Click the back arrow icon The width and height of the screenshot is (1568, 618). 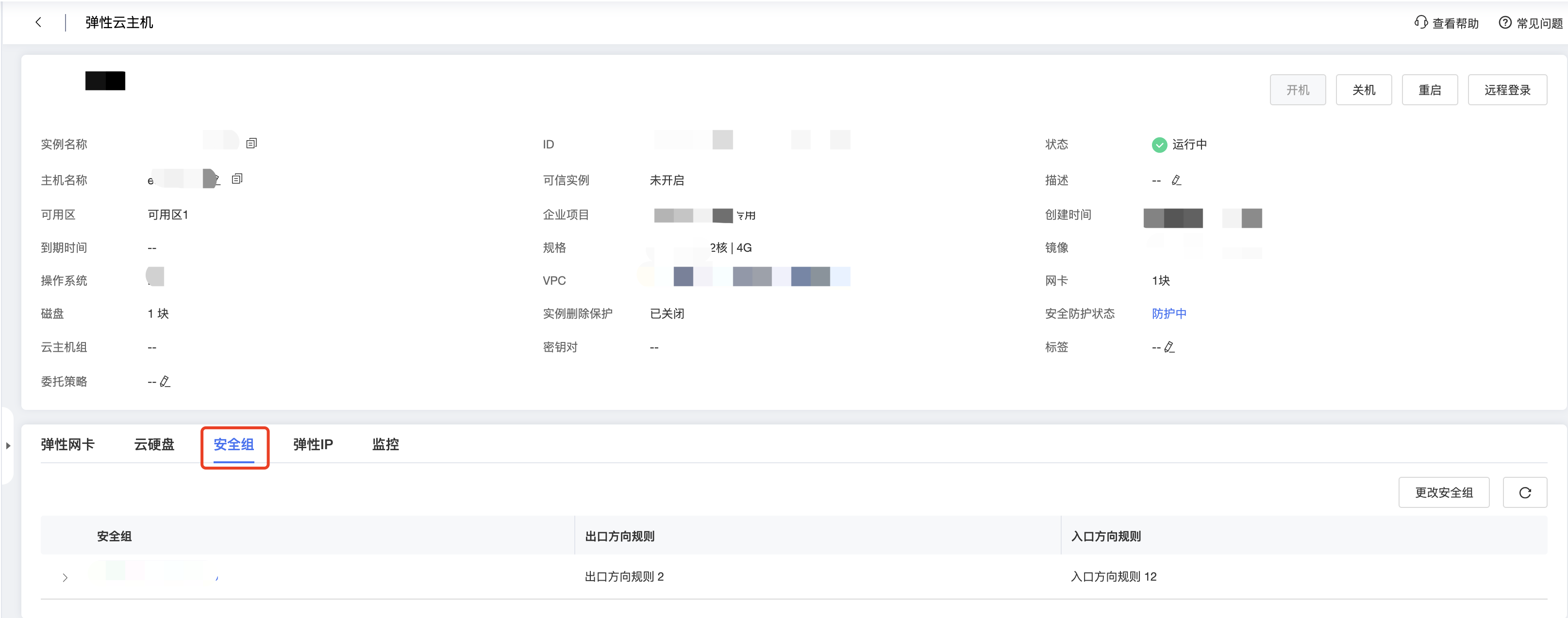pyautogui.click(x=38, y=22)
